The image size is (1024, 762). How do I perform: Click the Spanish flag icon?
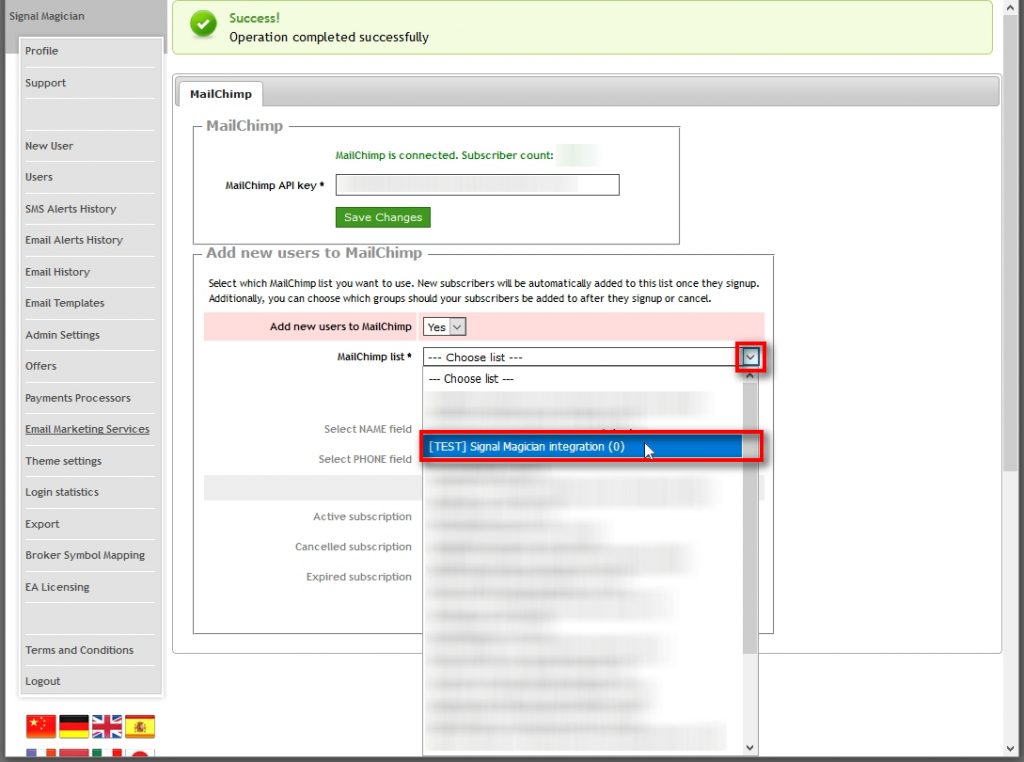point(140,726)
